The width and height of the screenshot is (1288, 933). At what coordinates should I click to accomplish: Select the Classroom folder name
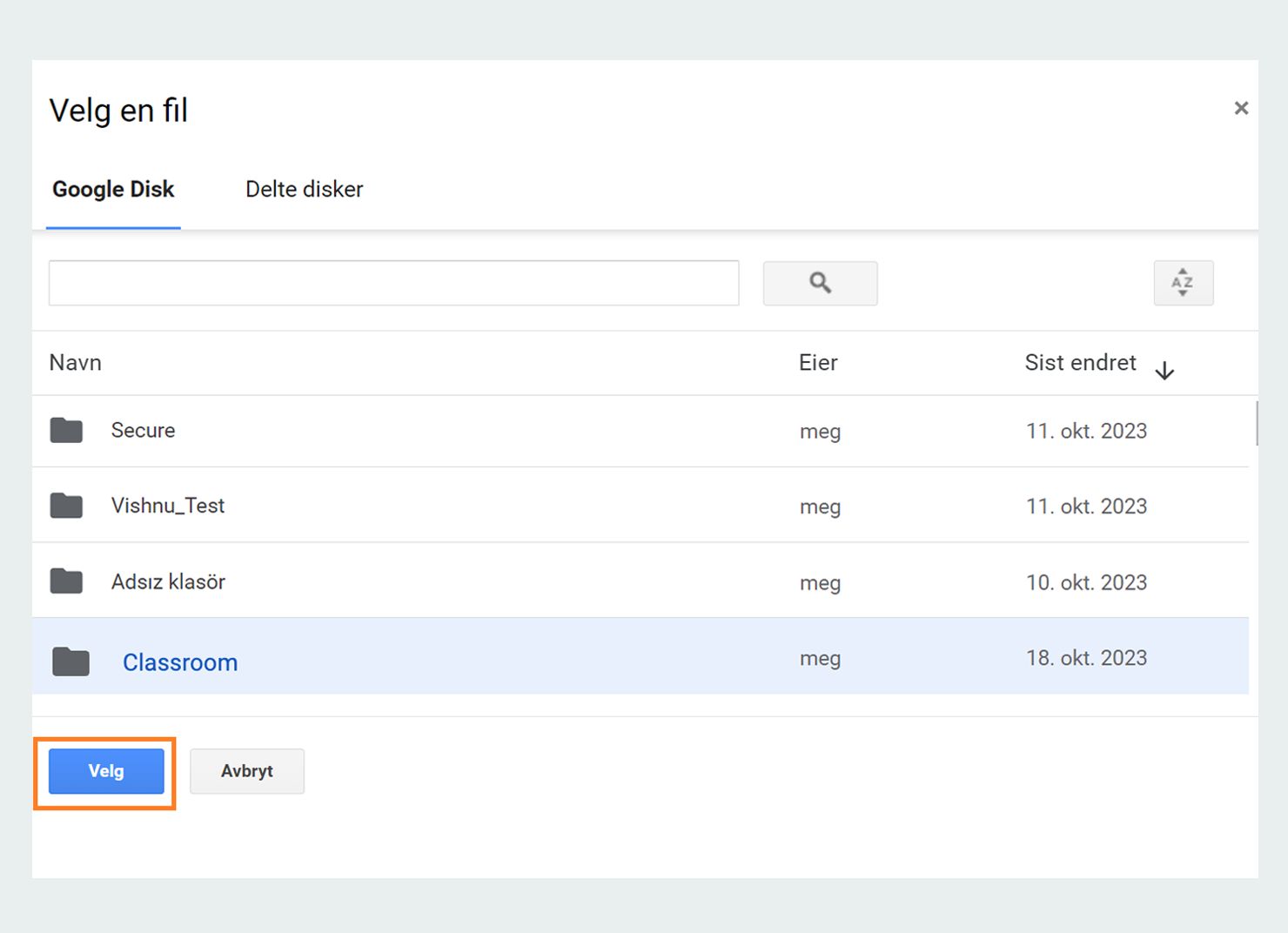click(180, 662)
